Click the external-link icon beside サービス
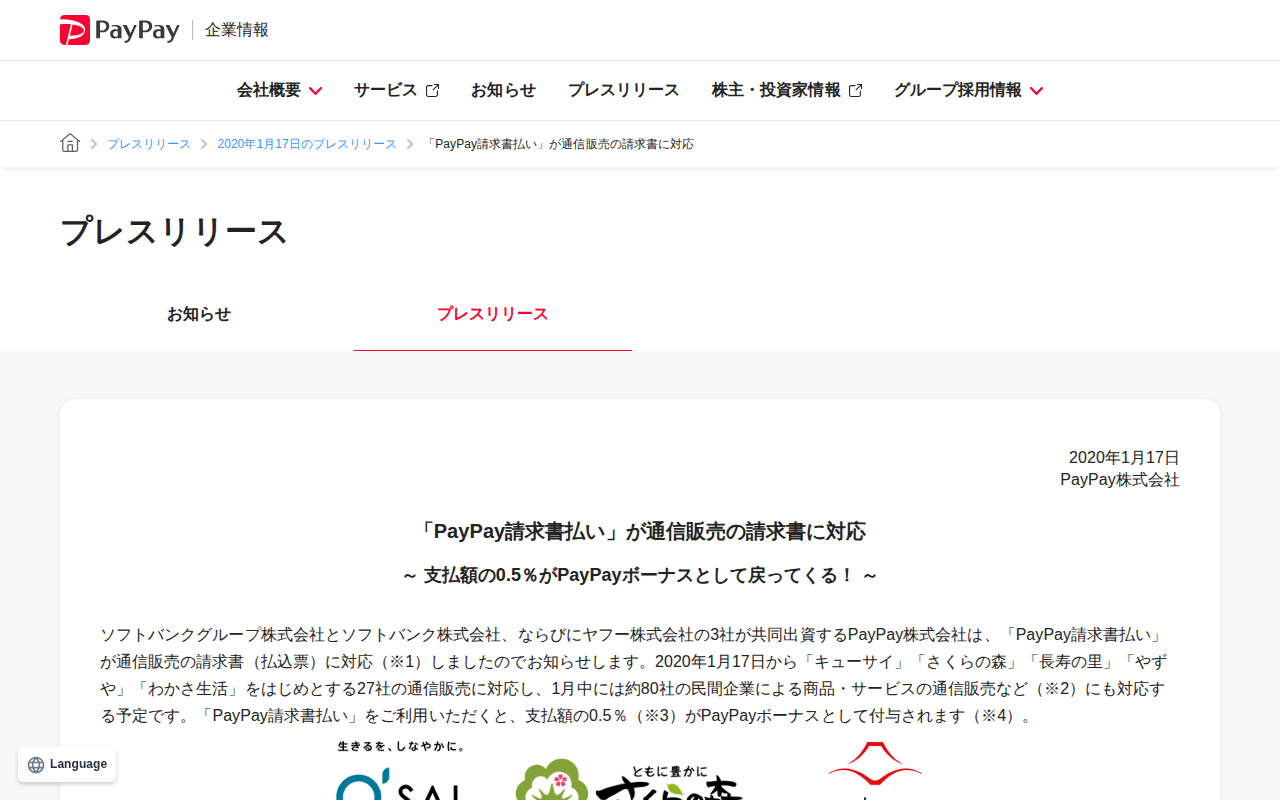The image size is (1280, 800). 432,90
